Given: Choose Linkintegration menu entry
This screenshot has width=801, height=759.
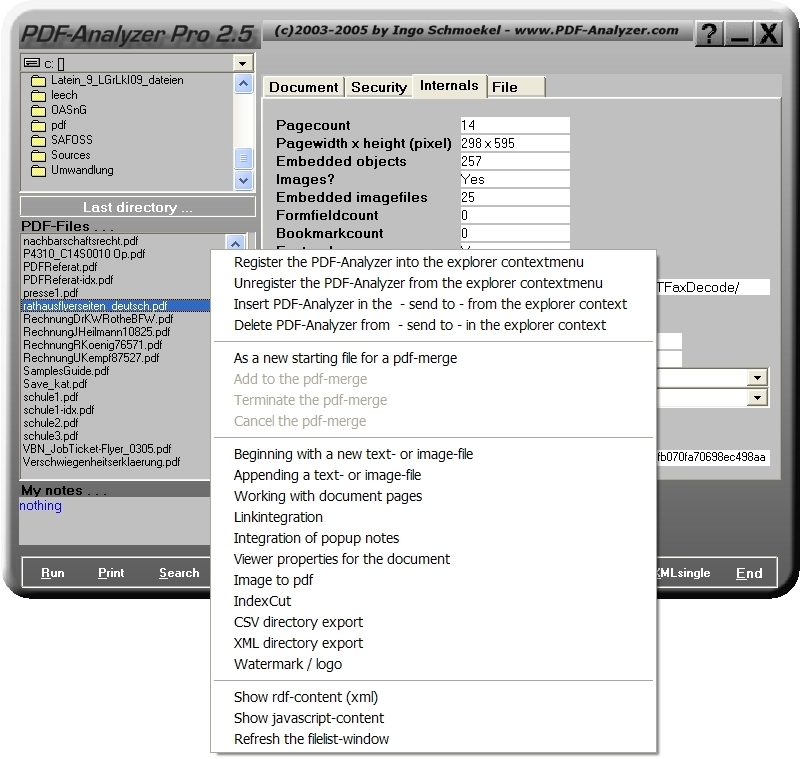Looking at the screenshot, I should pos(433,517).
